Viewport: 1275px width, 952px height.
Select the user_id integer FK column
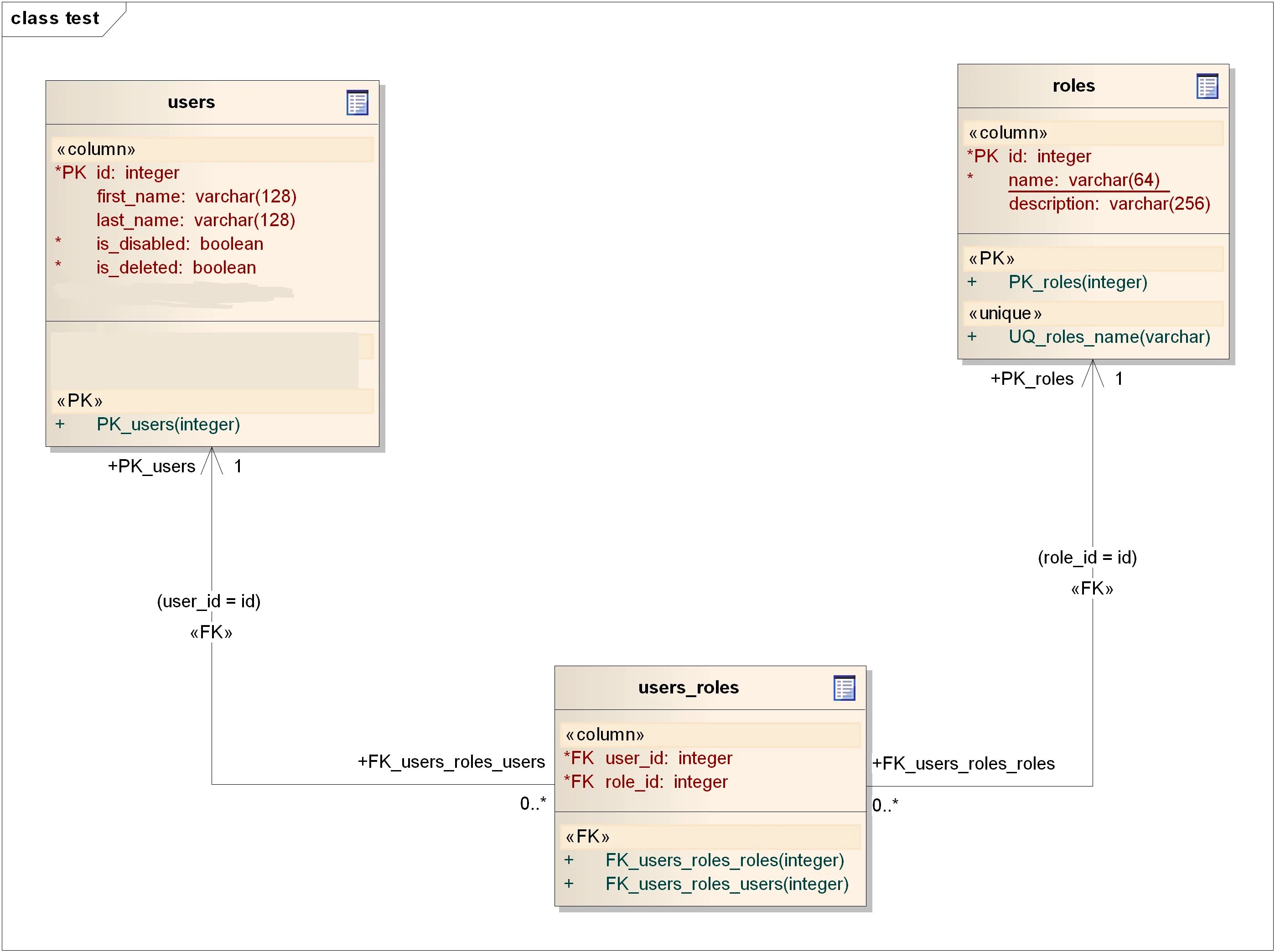click(668, 758)
